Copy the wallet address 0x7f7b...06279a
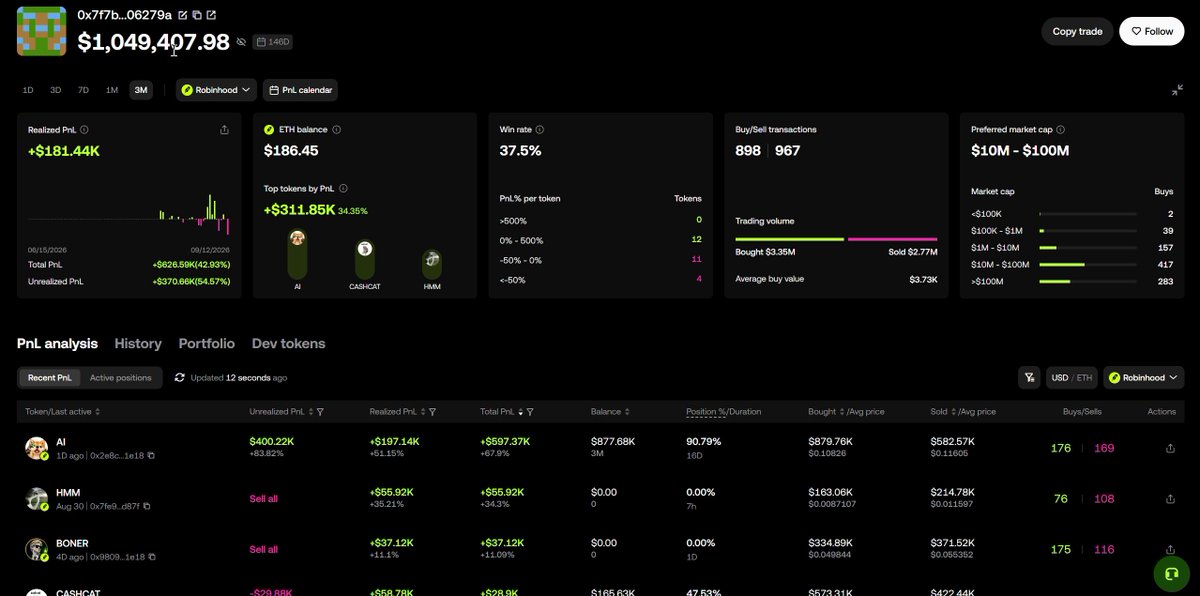 (x=197, y=15)
